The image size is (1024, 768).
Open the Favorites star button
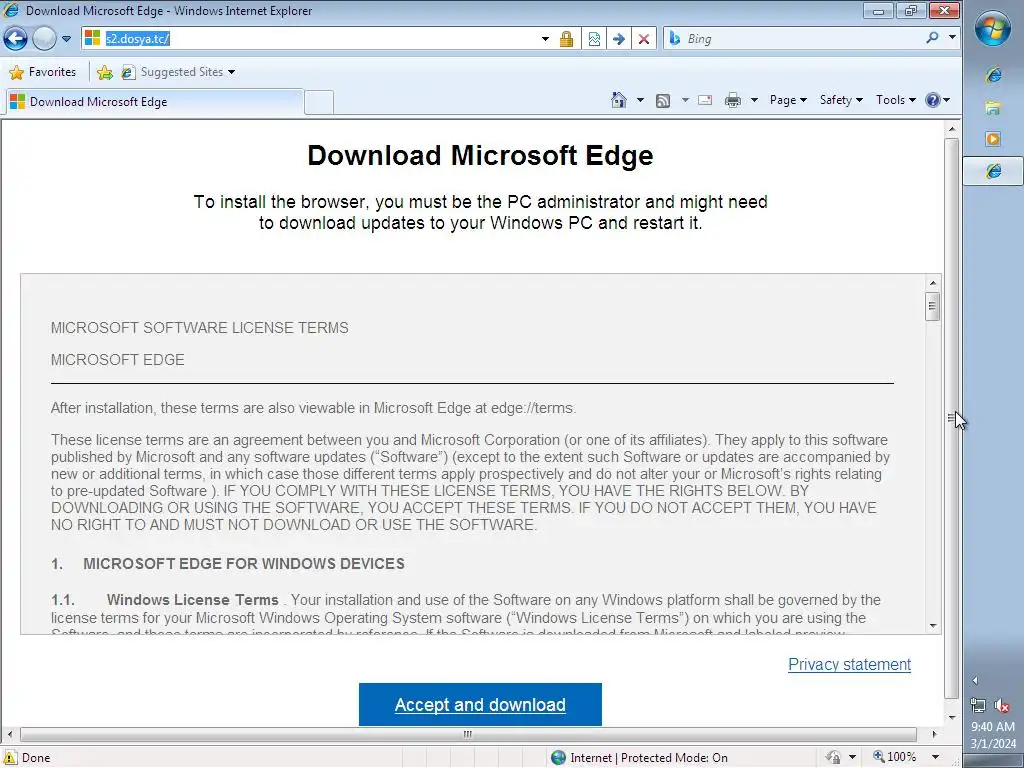tap(43, 72)
